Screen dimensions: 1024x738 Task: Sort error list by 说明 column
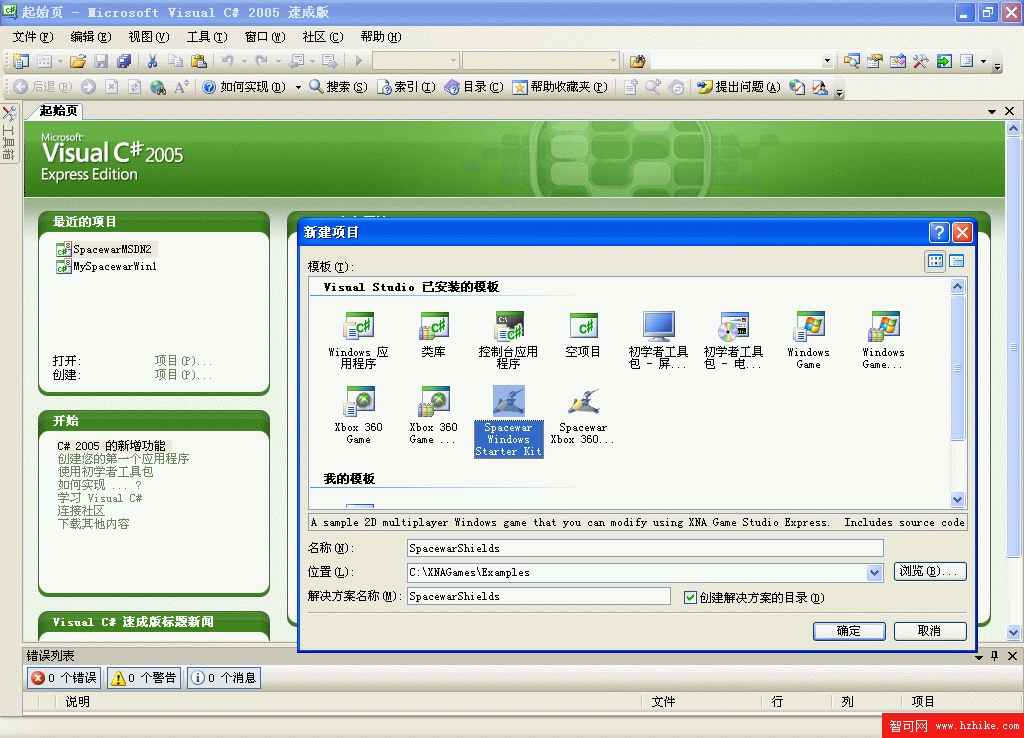pos(78,702)
